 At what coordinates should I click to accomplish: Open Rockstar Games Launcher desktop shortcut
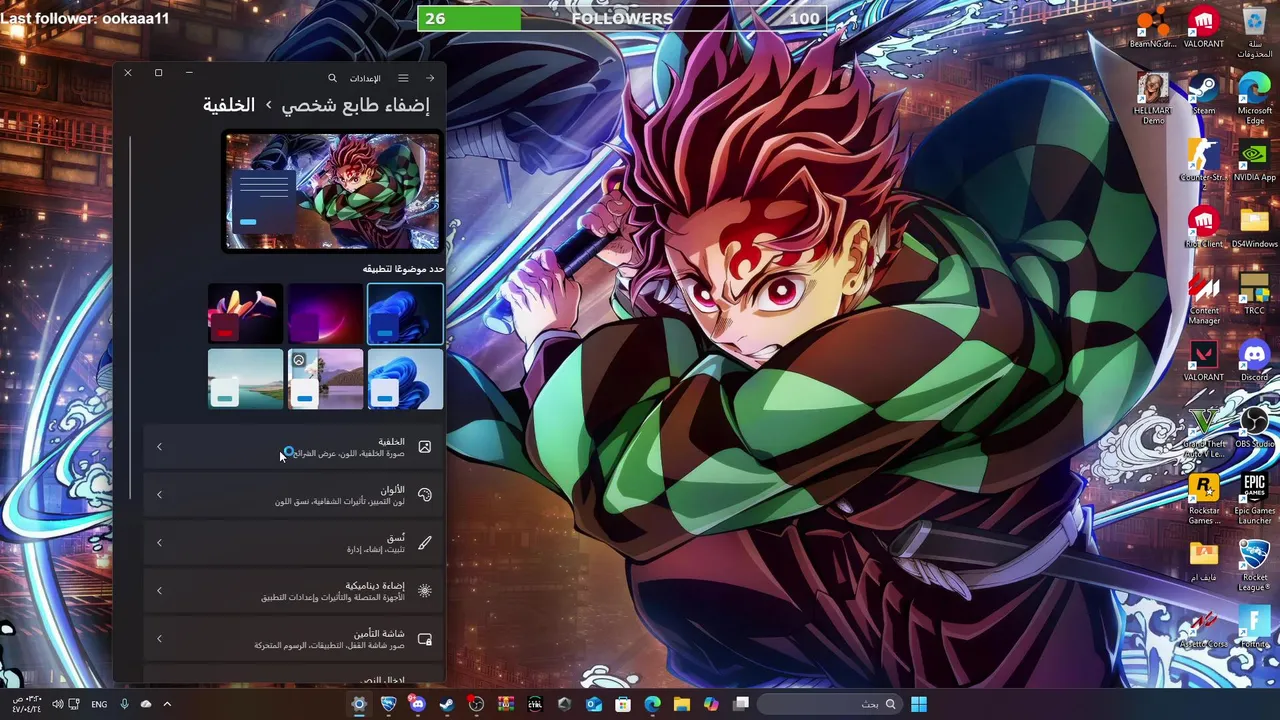pos(1204,499)
